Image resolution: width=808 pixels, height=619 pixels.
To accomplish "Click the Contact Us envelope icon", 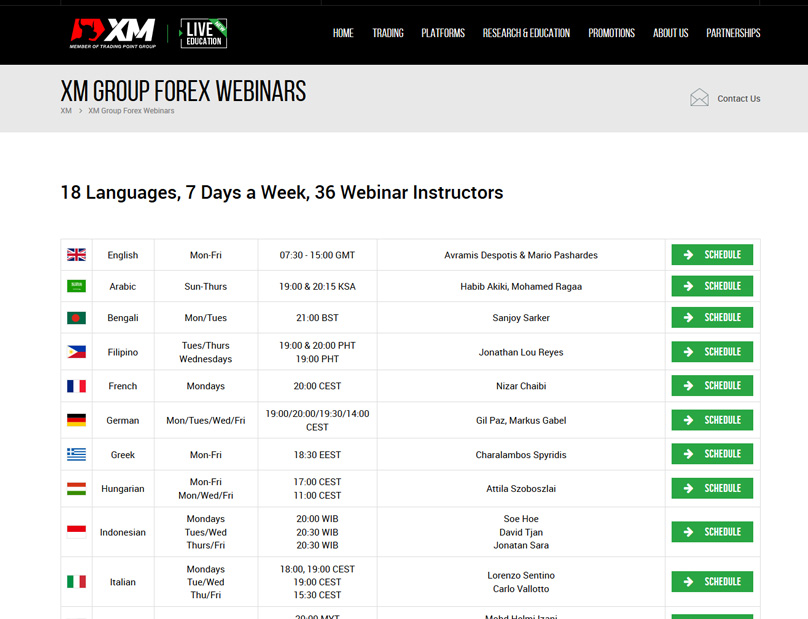I will [x=699, y=97].
